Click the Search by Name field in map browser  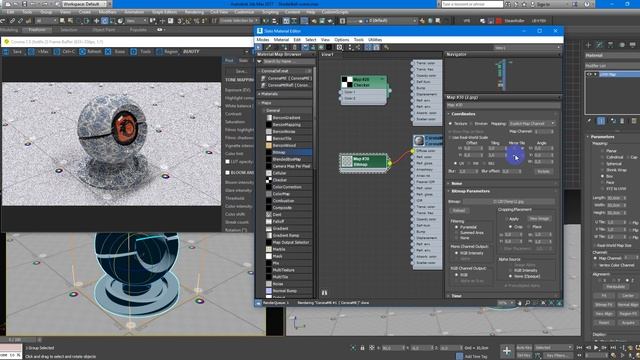tap(288, 61)
